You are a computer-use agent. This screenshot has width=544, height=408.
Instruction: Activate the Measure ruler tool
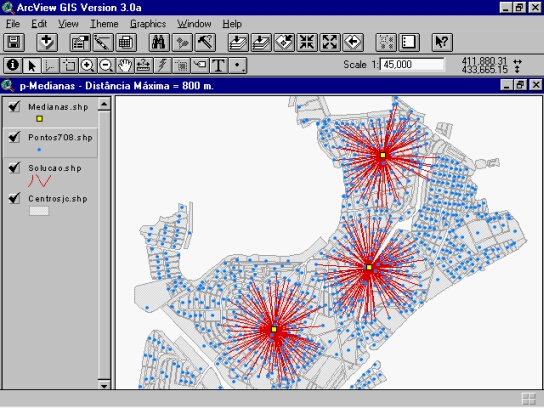[144, 65]
